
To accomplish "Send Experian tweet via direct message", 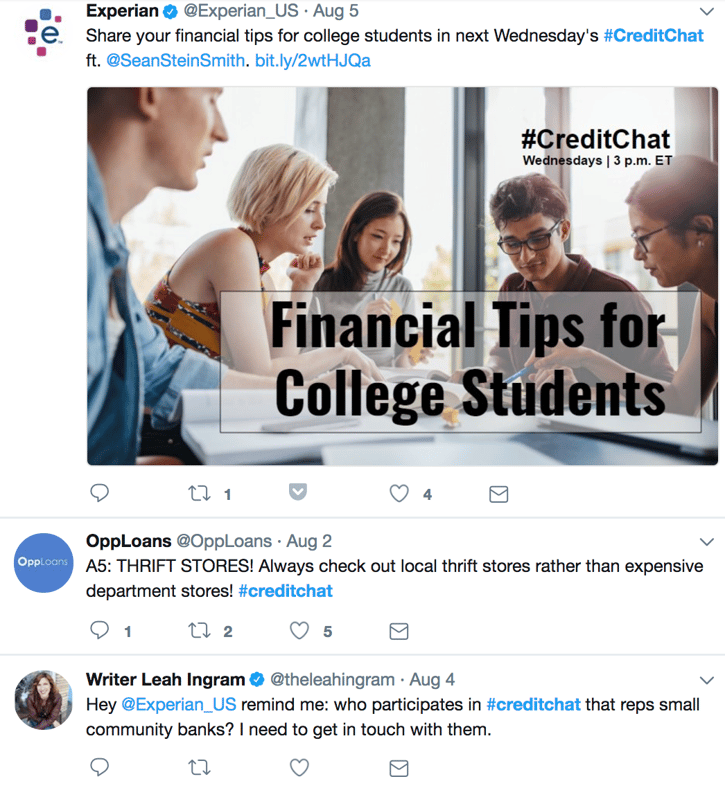I will click(498, 494).
